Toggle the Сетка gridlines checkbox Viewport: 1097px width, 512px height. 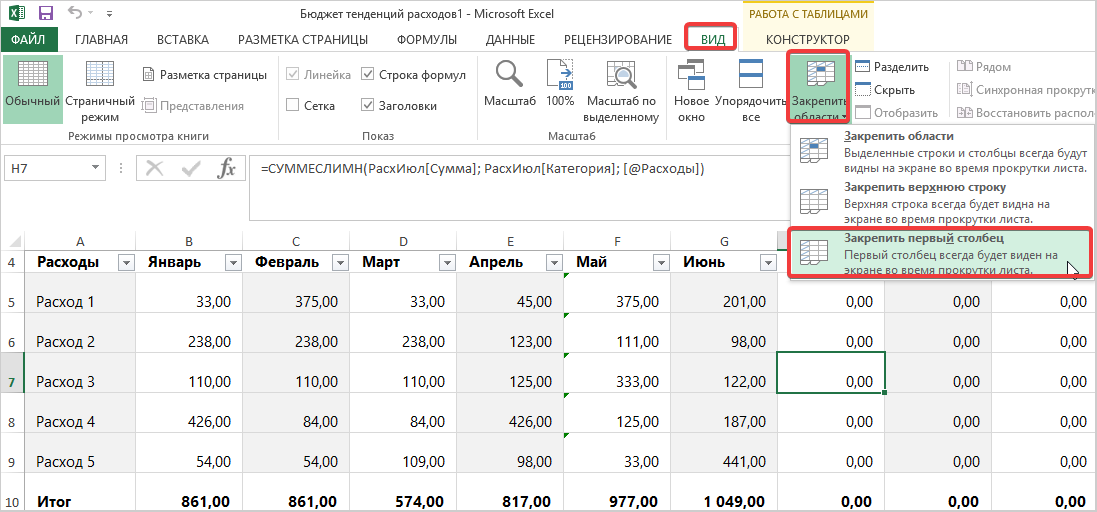click(x=294, y=106)
